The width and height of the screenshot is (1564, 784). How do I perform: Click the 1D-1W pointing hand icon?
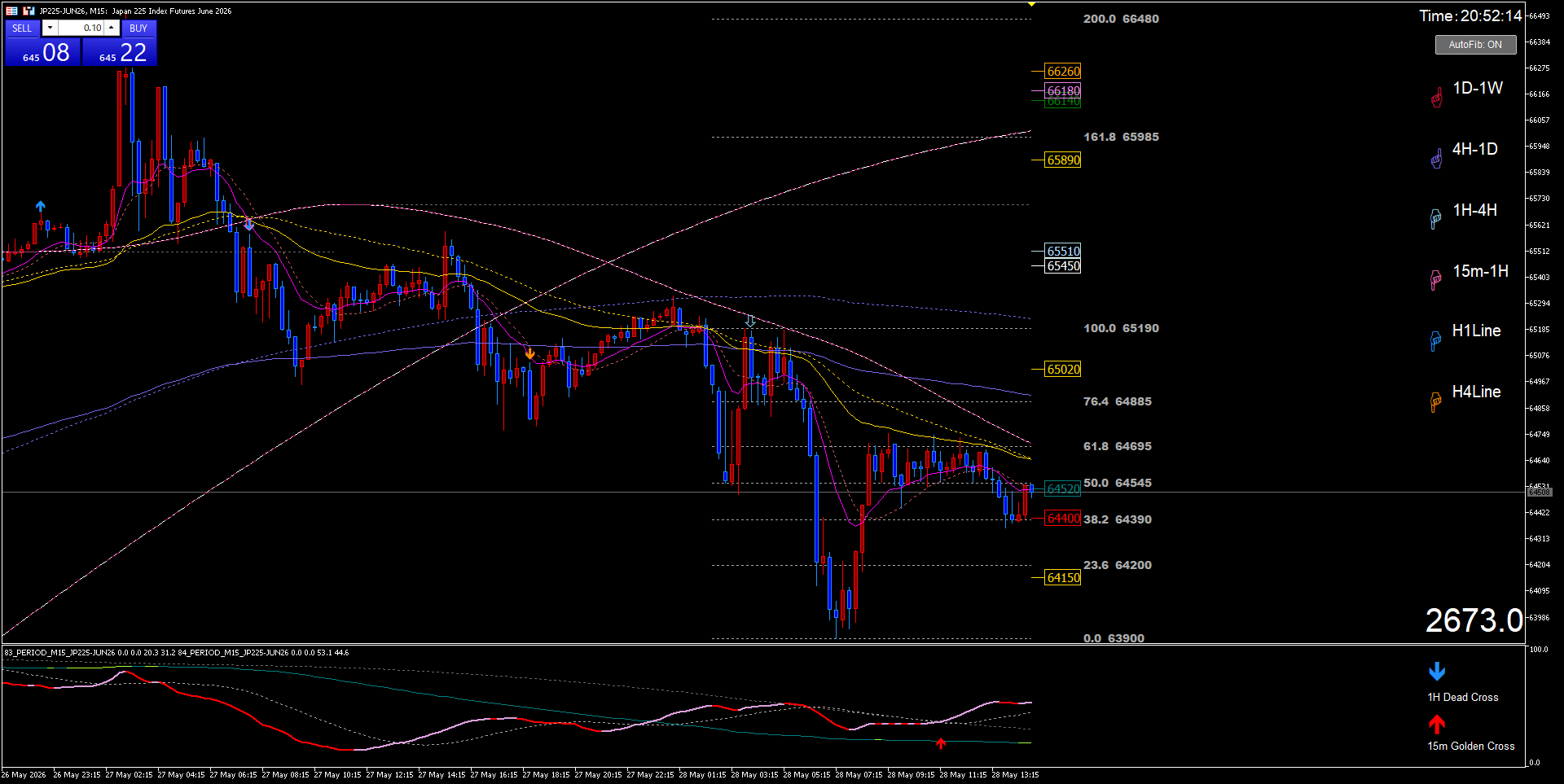click(1437, 98)
